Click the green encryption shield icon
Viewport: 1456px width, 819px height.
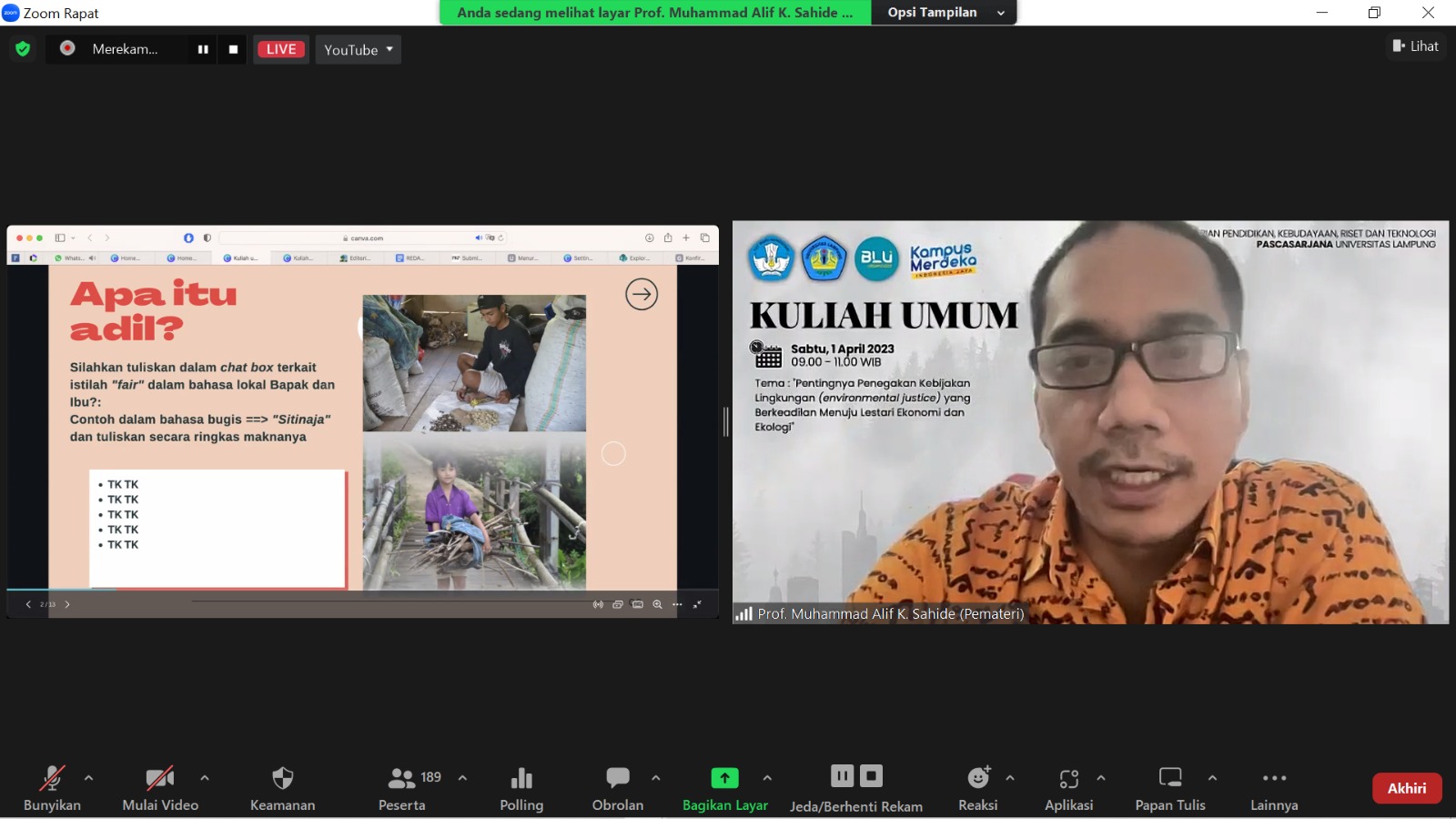click(23, 49)
